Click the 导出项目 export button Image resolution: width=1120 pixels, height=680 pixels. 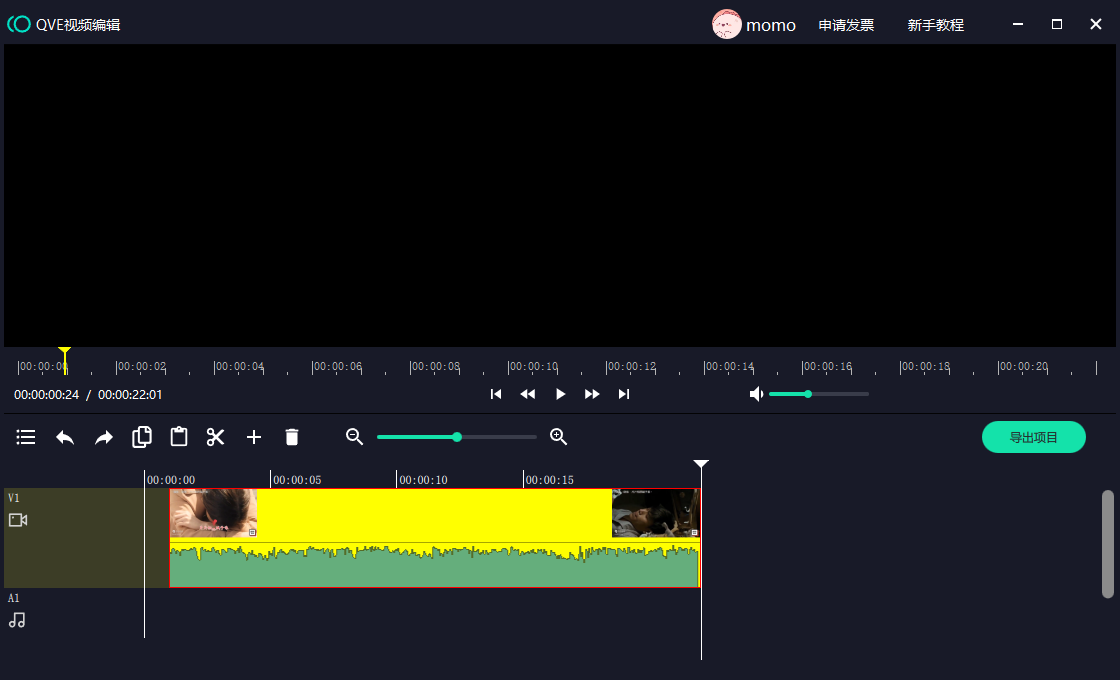[1033, 437]
